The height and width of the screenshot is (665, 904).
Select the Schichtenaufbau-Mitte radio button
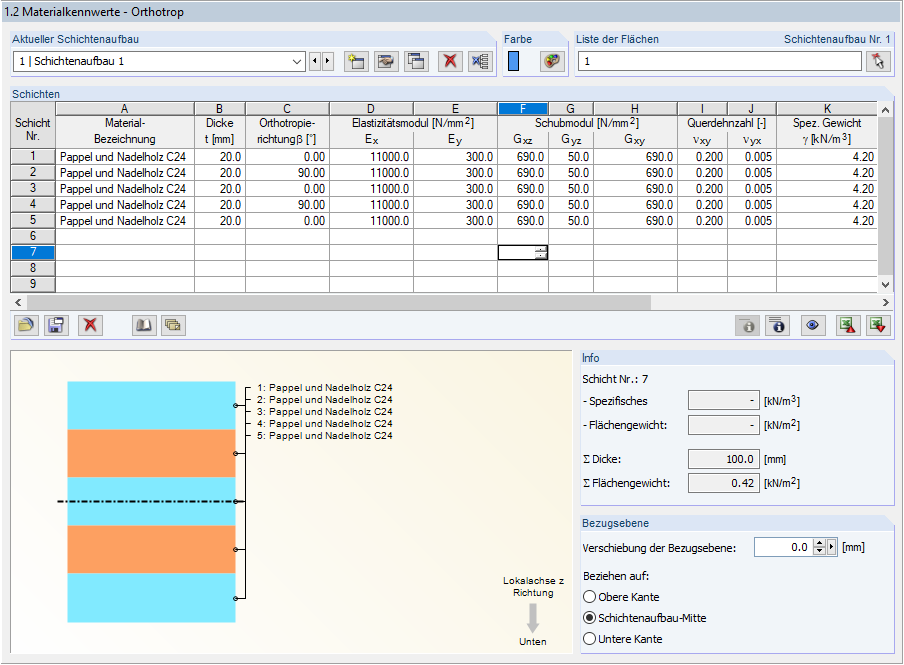(589, 618)
